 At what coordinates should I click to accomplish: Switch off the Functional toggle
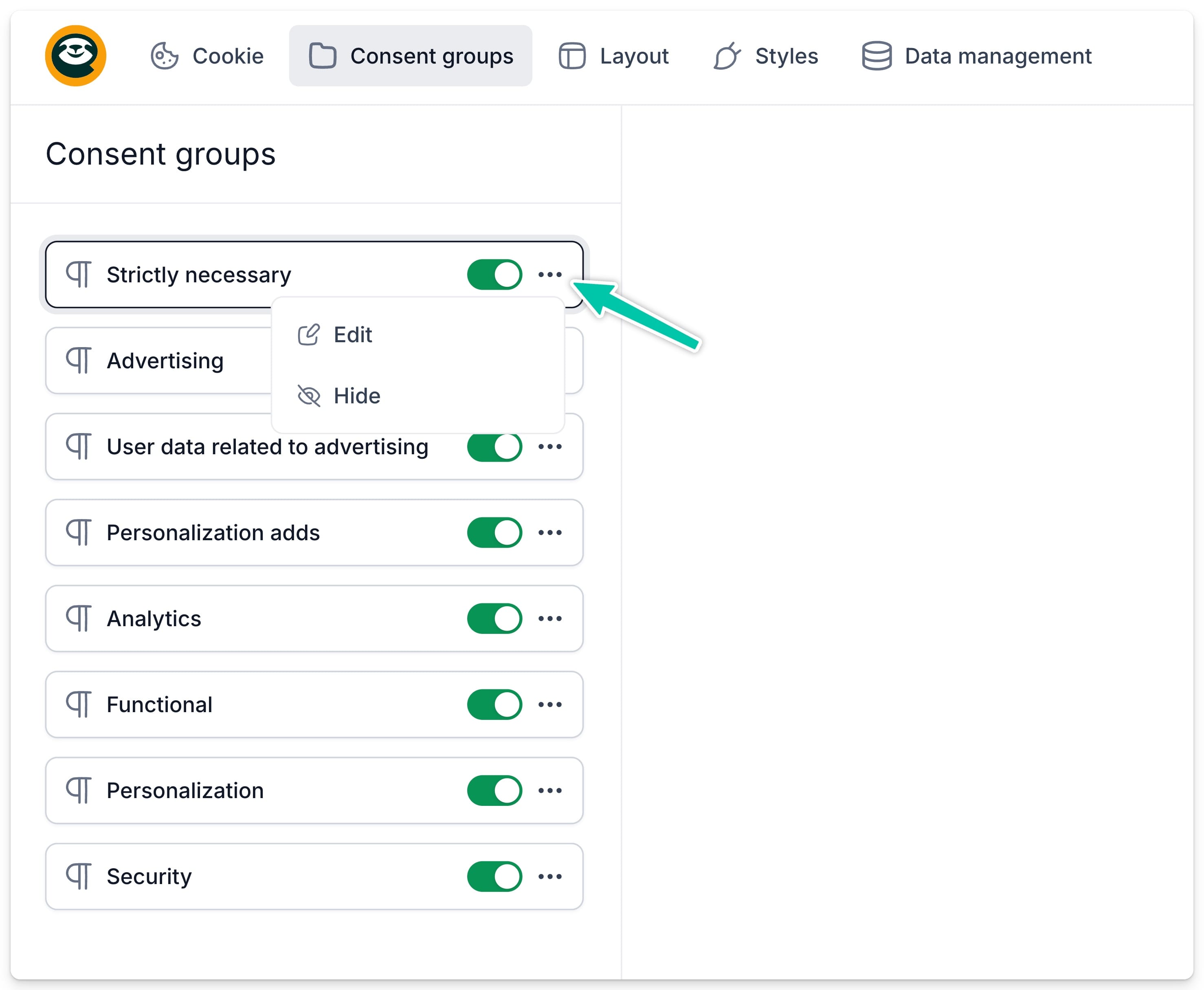tap(495, 705)
